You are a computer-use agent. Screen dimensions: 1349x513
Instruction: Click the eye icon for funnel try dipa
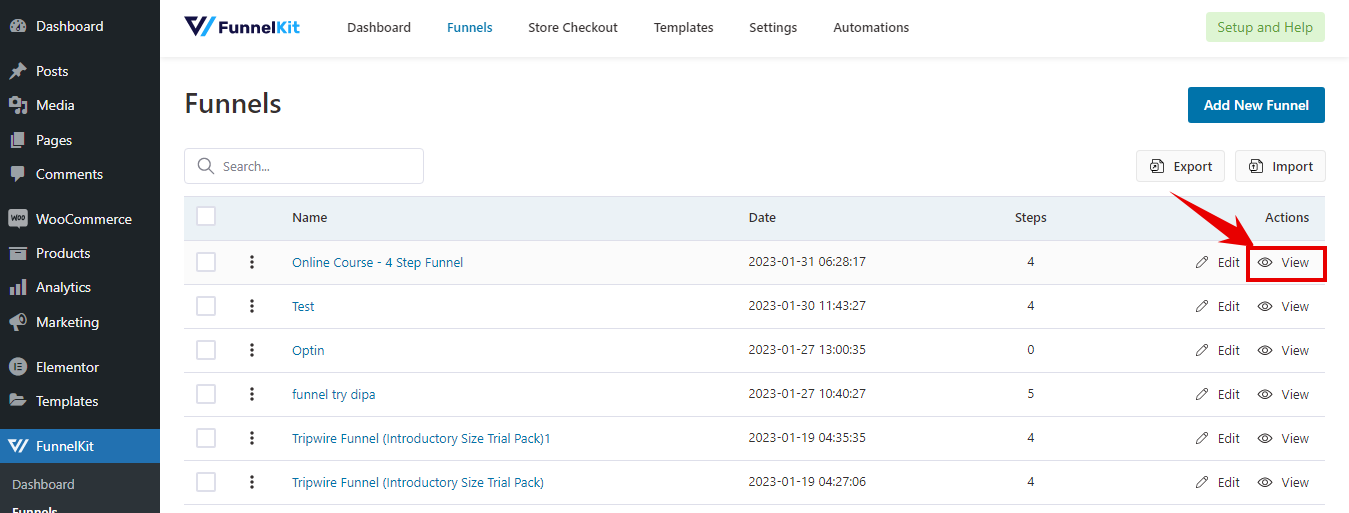point(1265,394)
